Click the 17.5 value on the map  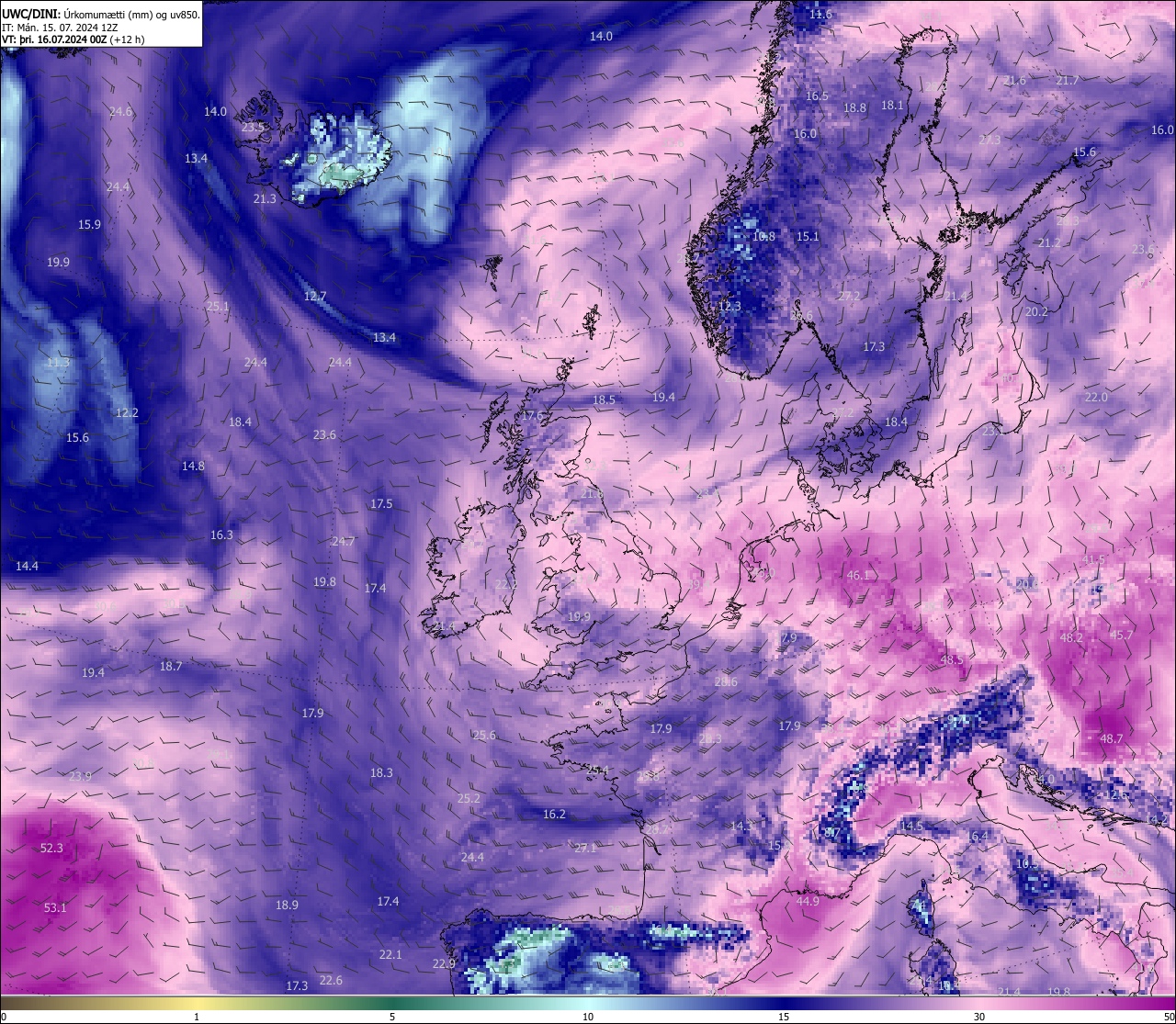381,503
